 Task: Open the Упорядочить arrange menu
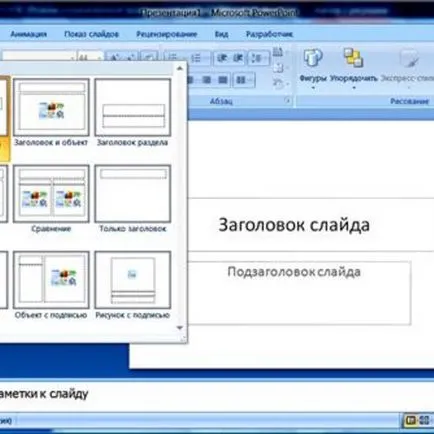pos(354,68)
